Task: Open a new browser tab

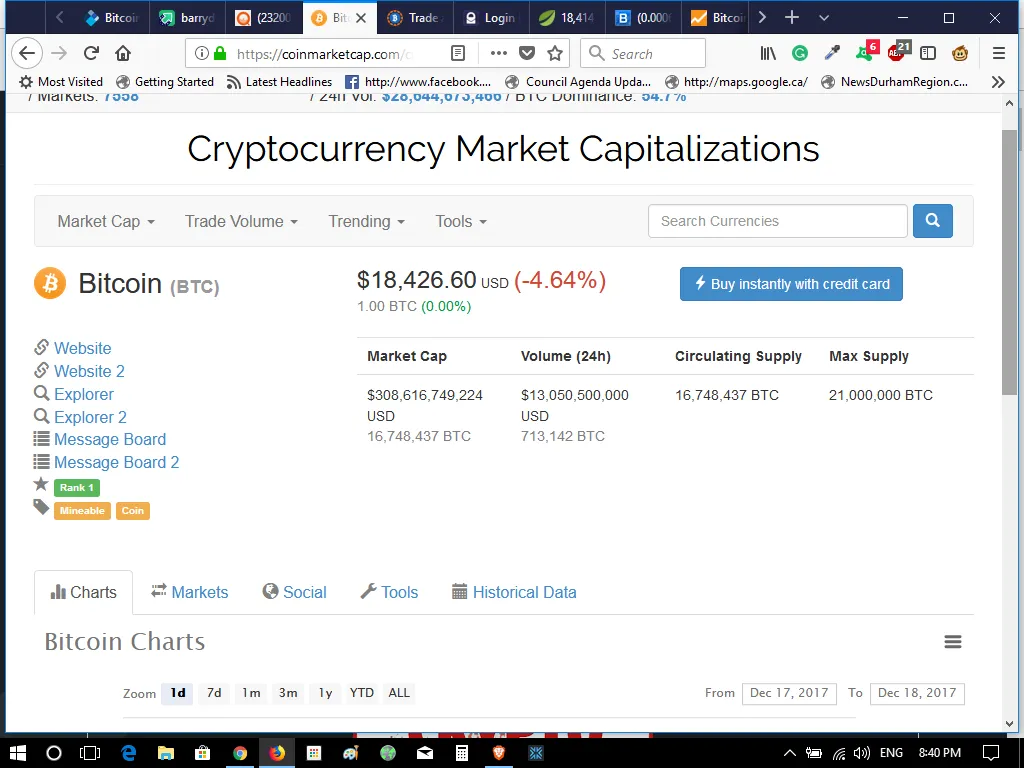Action: pos(792,18)
